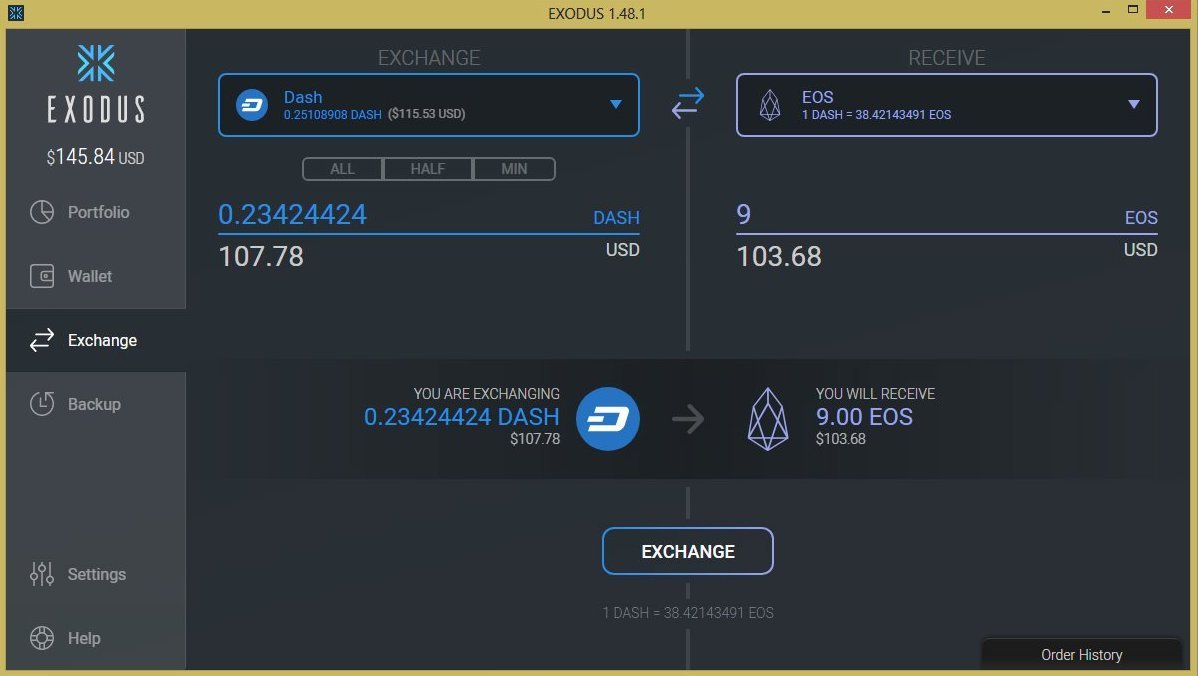This screenshot has width=1198, height=676.
Task: Click the $107.78 summary value
Action: 535,439
